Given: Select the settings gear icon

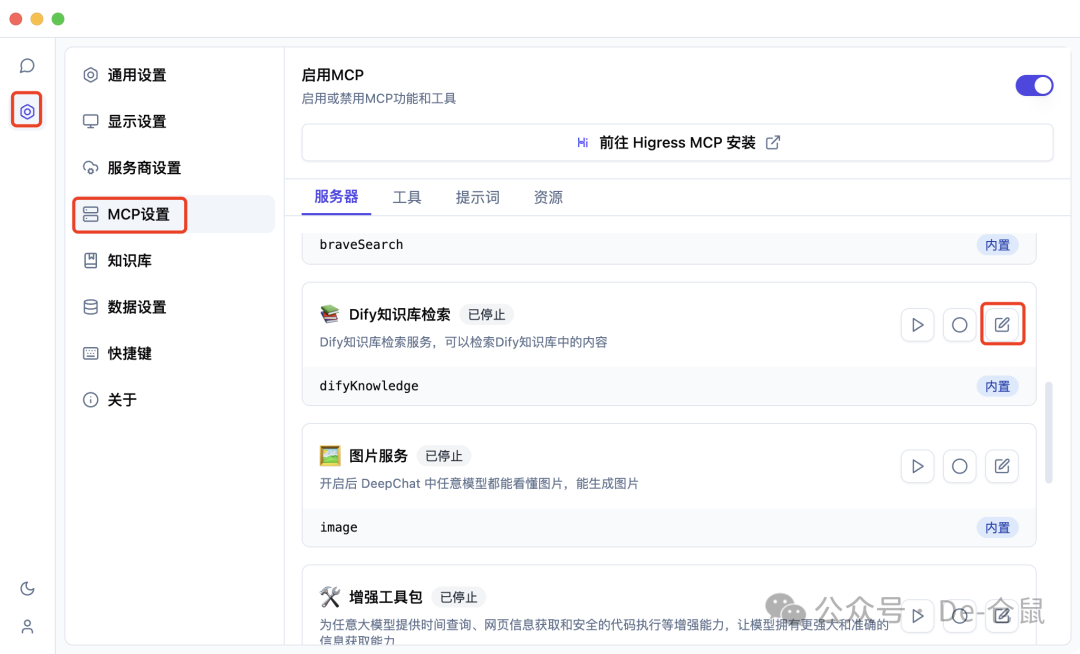Looking at the screenshot, I should click(x=27, y=110).
